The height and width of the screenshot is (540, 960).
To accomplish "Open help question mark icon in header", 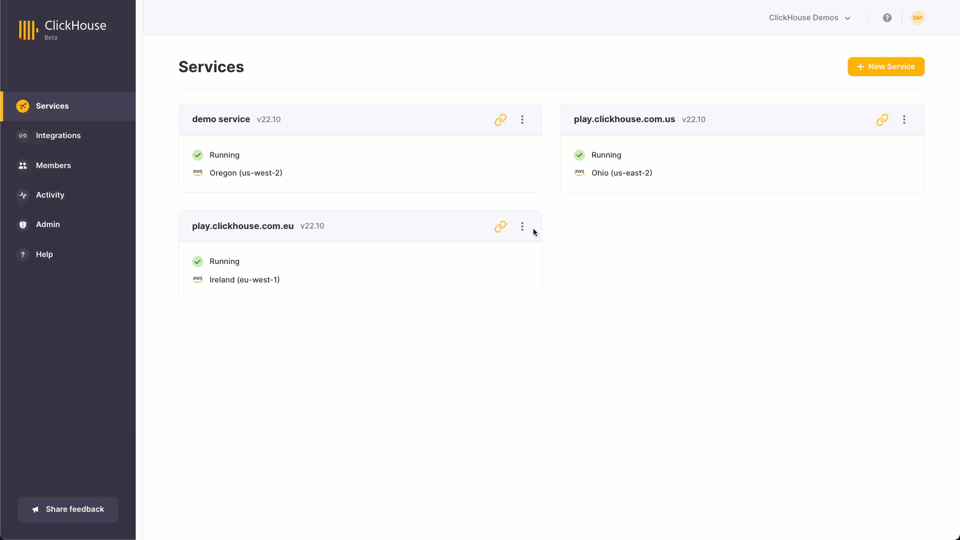I will pos(887,18).
